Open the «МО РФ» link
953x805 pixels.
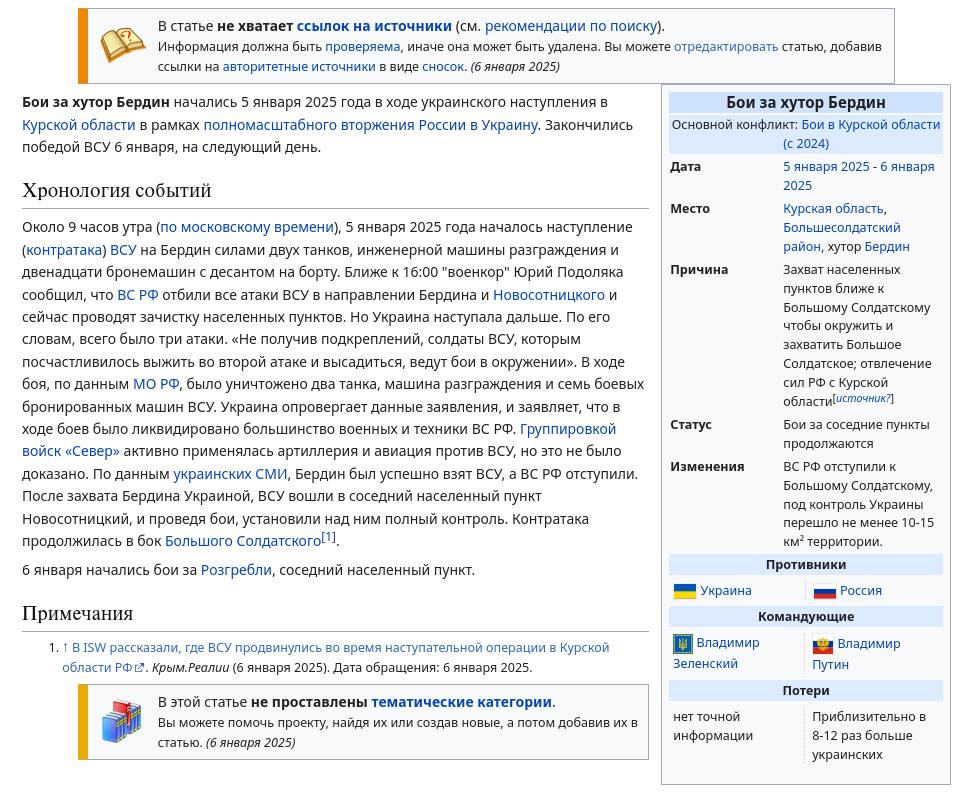tap(156, 384)
